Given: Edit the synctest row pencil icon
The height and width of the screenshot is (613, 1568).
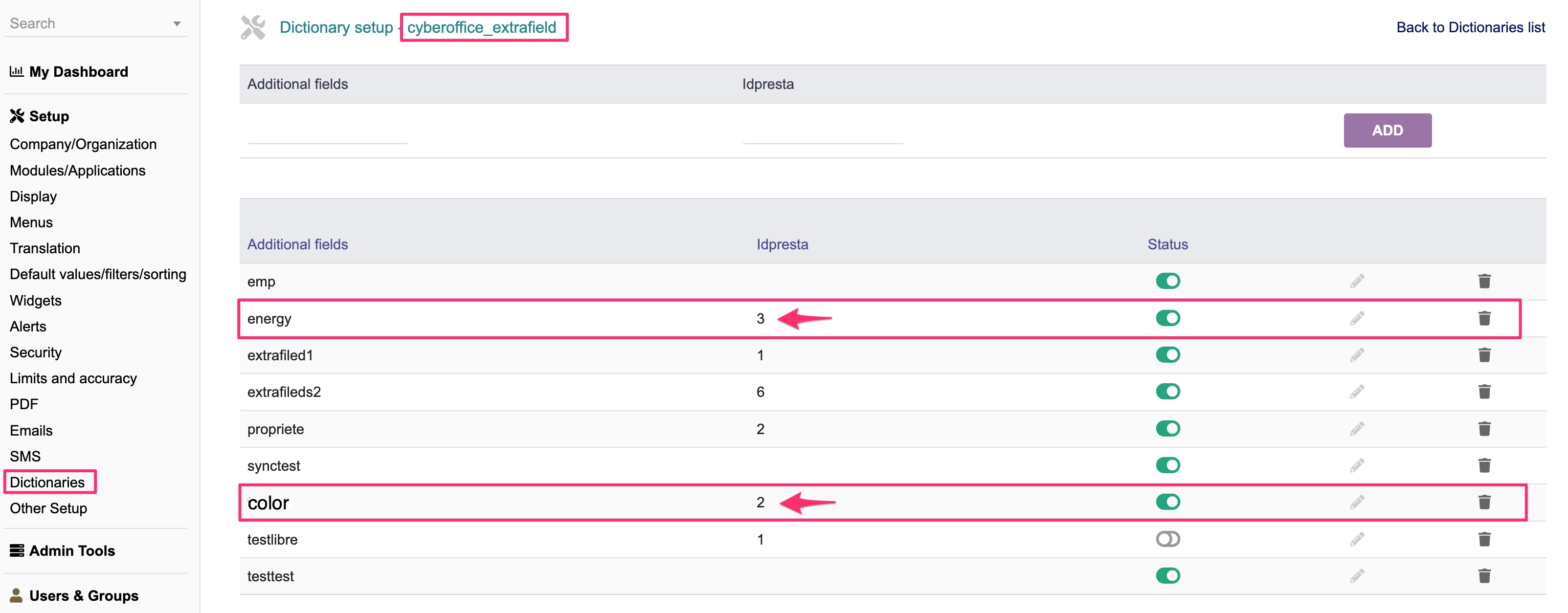Looking at the screenshot, I should (x=1357, y=465).
